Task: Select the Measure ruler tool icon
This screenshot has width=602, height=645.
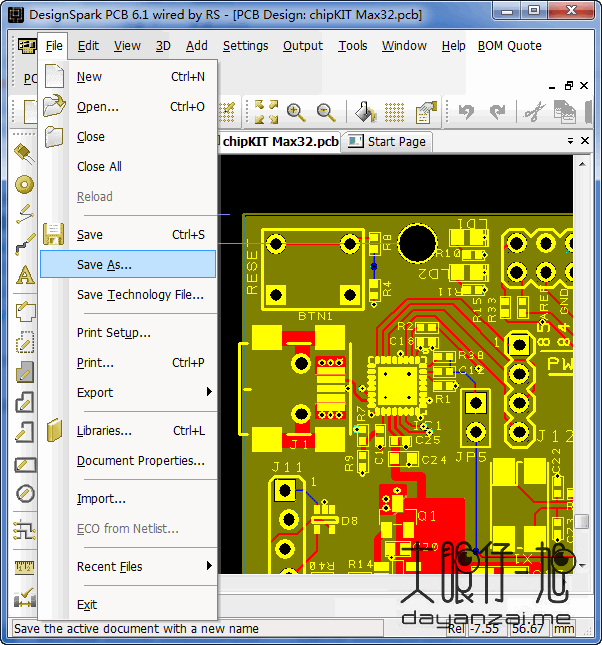Action: 25,568
